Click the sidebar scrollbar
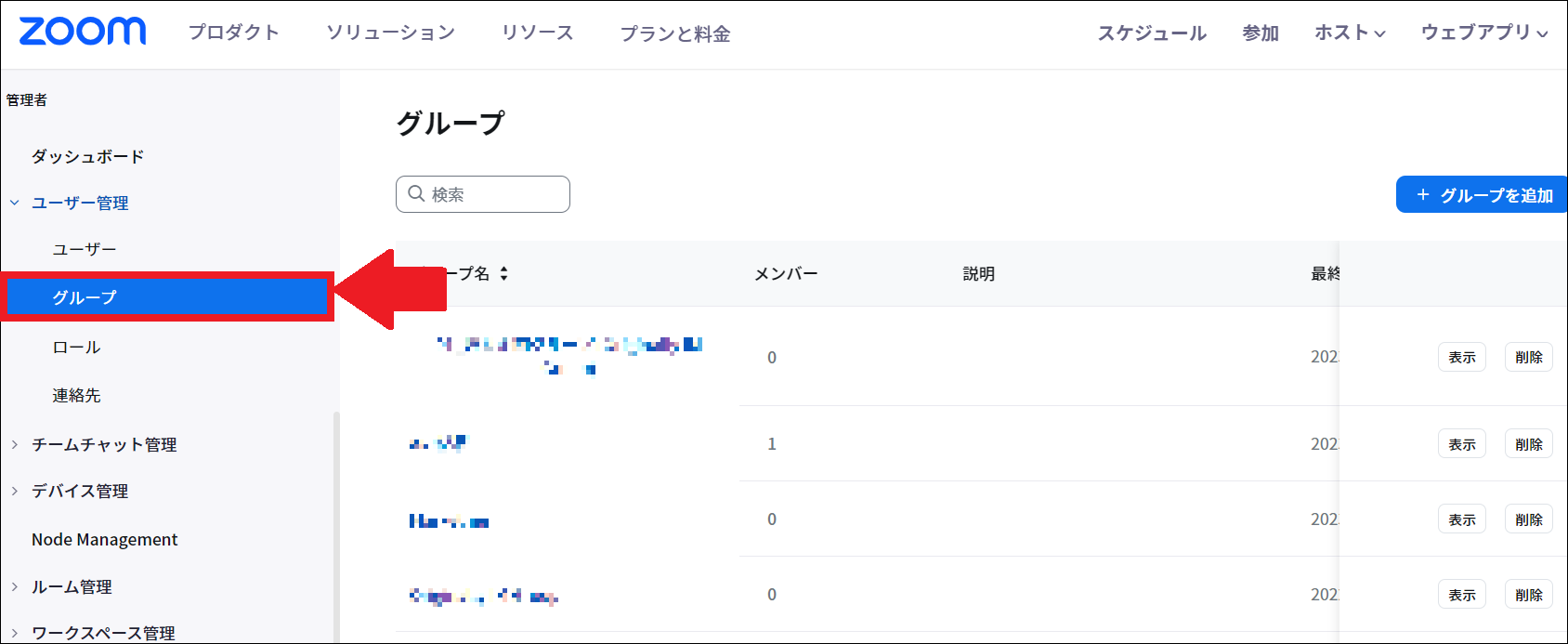This screenshot has height=644, width=1568. 336,527
